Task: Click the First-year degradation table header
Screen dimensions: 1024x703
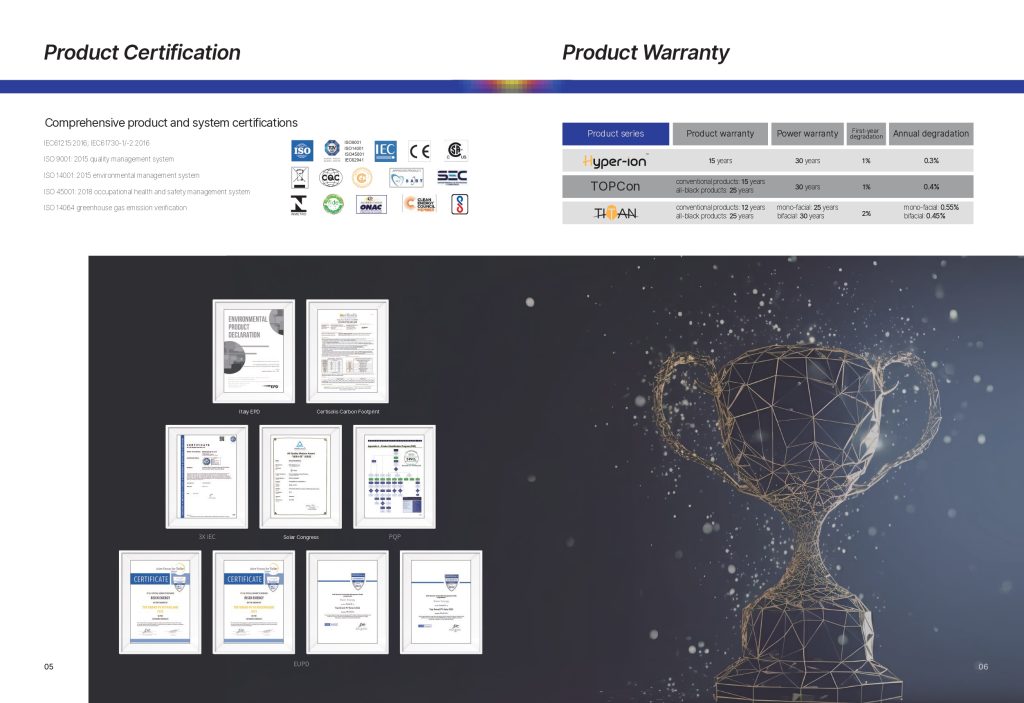Action: pyautogui.click(x=866, y=133)
